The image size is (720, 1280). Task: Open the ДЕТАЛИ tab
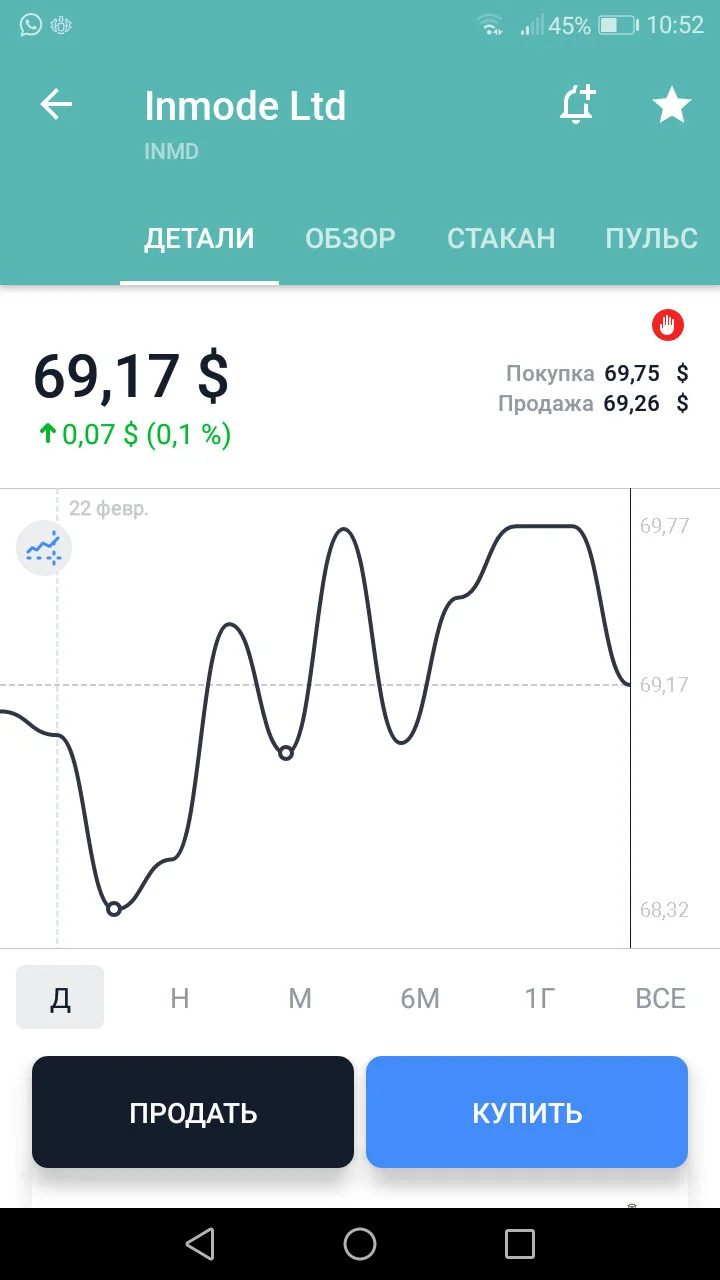[x=199, y=238]
